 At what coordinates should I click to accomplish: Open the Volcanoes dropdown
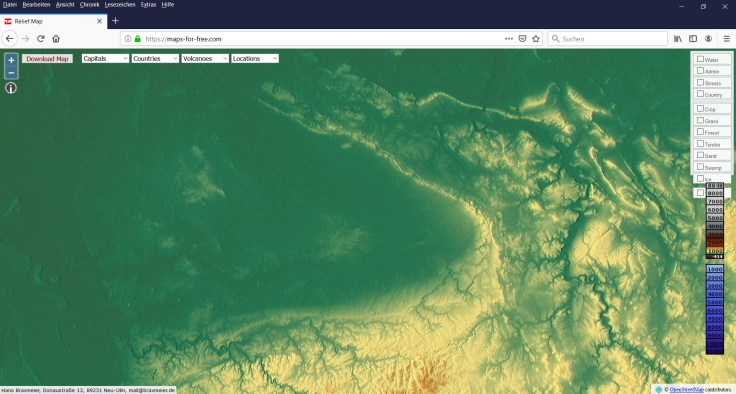point(205,58)
